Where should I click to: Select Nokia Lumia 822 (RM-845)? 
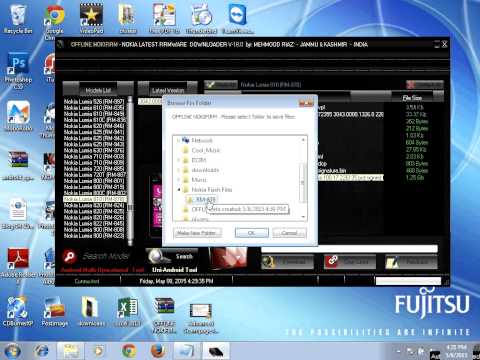[x=94, y=223]
